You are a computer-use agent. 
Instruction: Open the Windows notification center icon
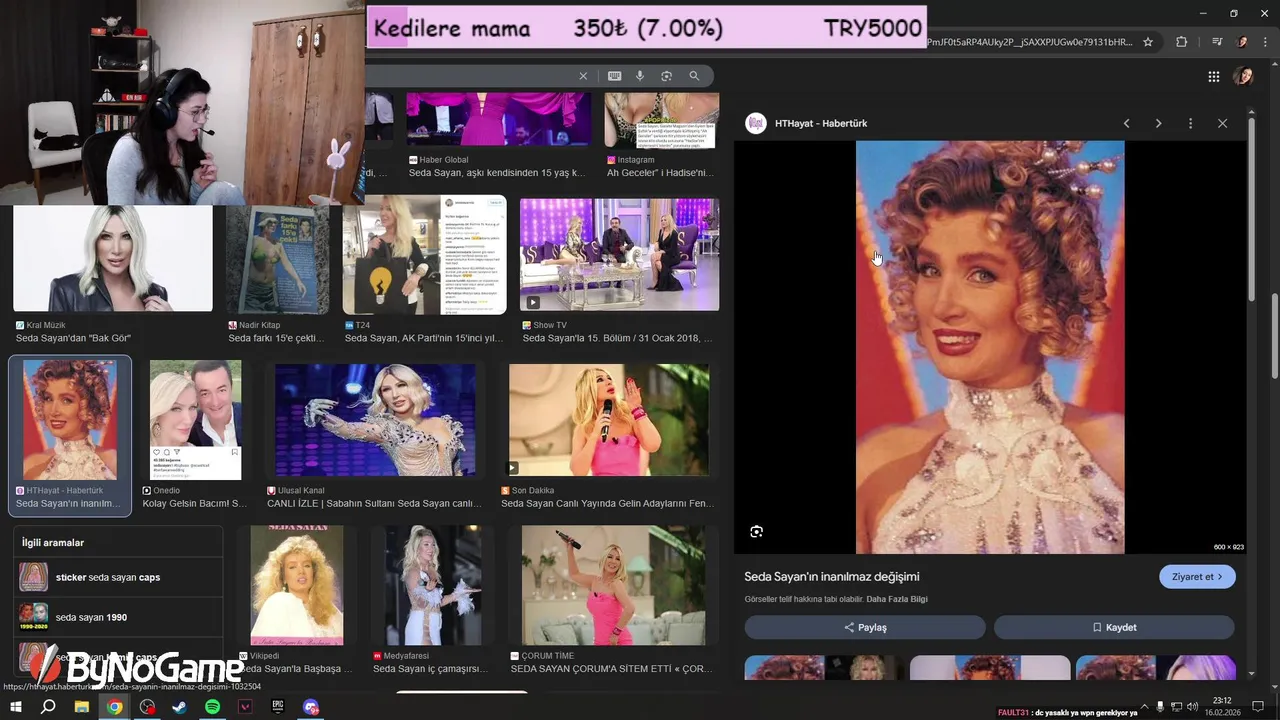(x=1258, y=707)
